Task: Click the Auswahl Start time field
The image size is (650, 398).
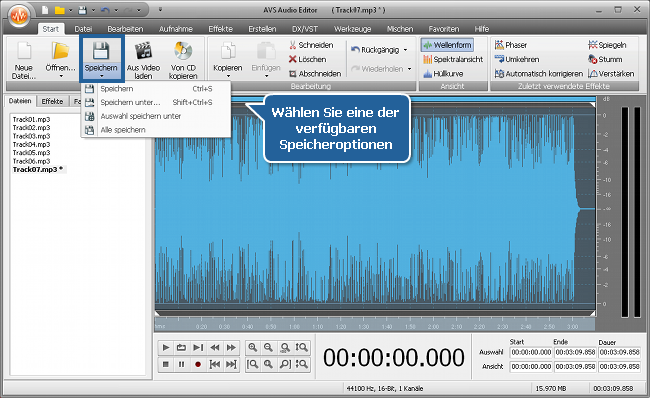Action: click(x=531, y=352)
